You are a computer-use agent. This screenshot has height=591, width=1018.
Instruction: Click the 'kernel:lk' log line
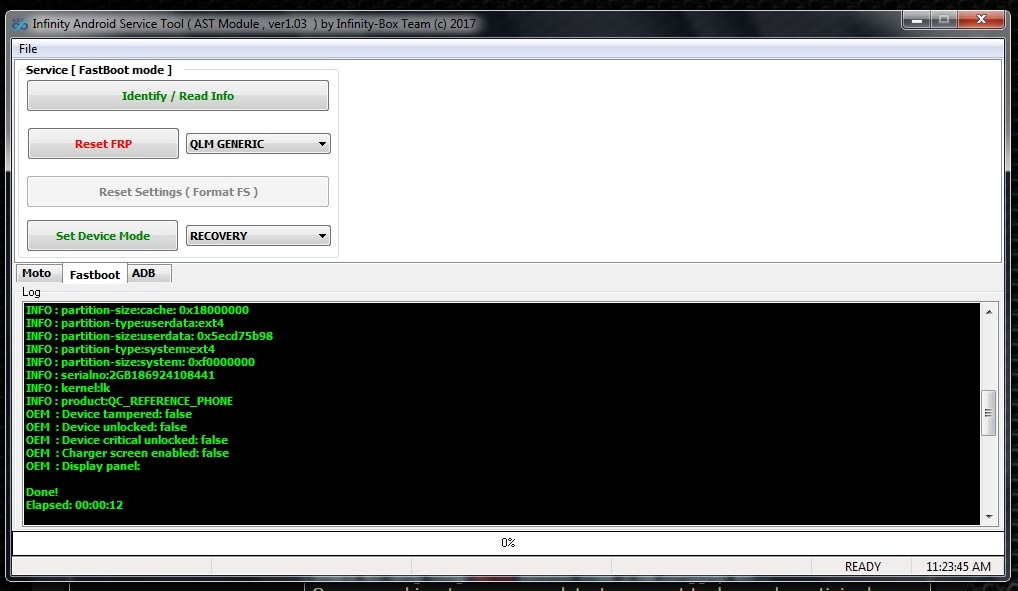tap(68, 388)
